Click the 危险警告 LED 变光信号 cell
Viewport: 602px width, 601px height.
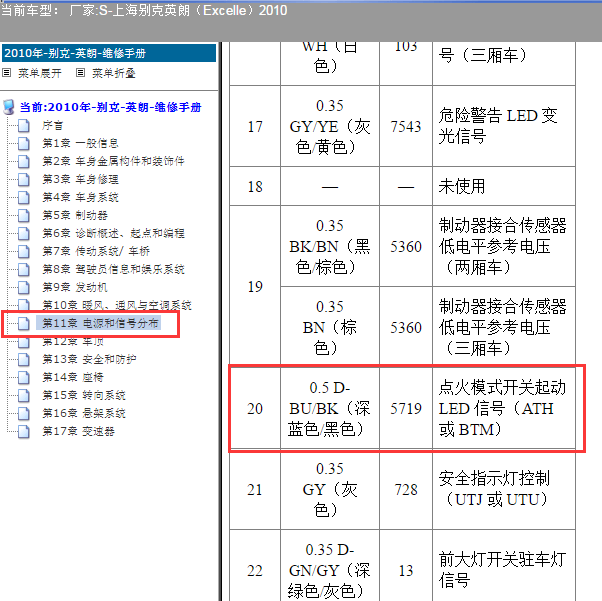(504, 126)
